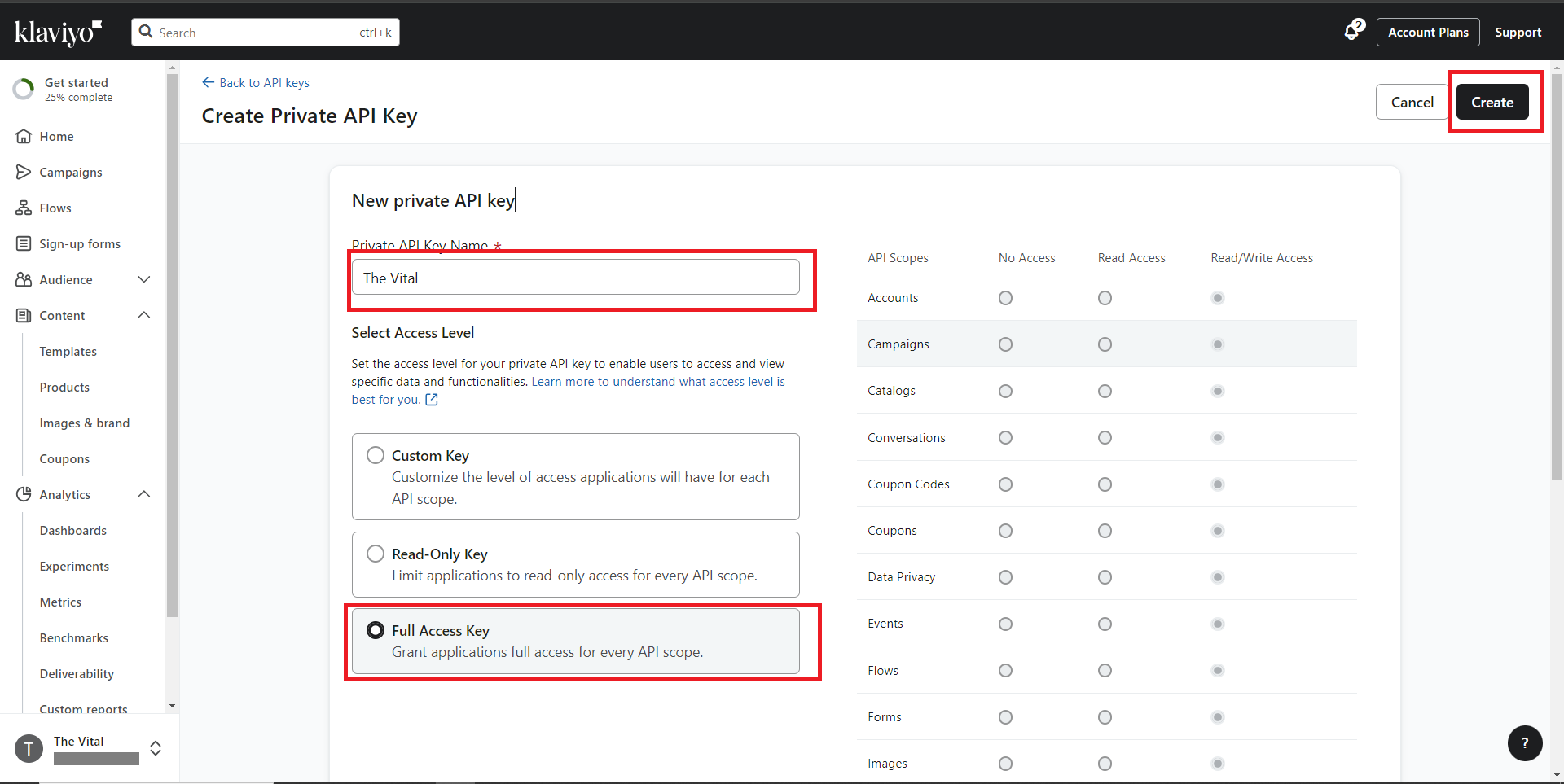Select the Custom Key radio option
This screenshot has width=1564, height=784.
click(376, 455)
